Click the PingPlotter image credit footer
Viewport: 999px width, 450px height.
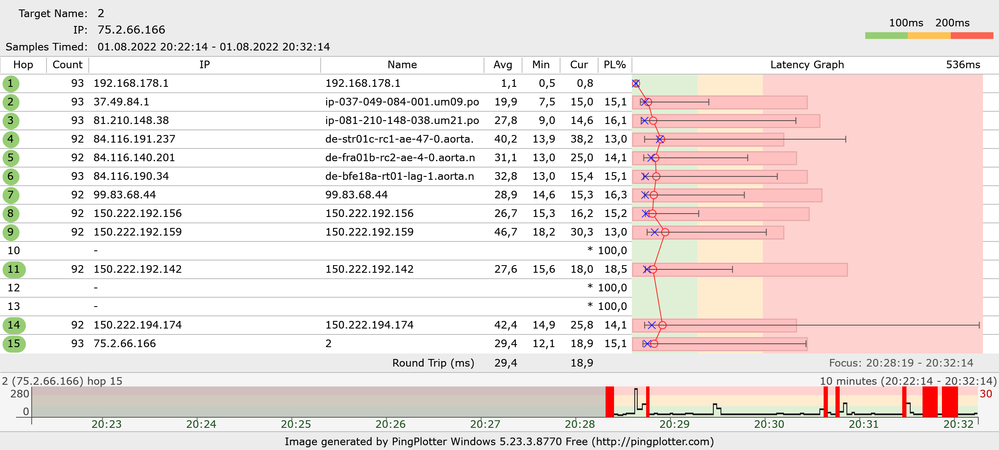click(499, 441)
